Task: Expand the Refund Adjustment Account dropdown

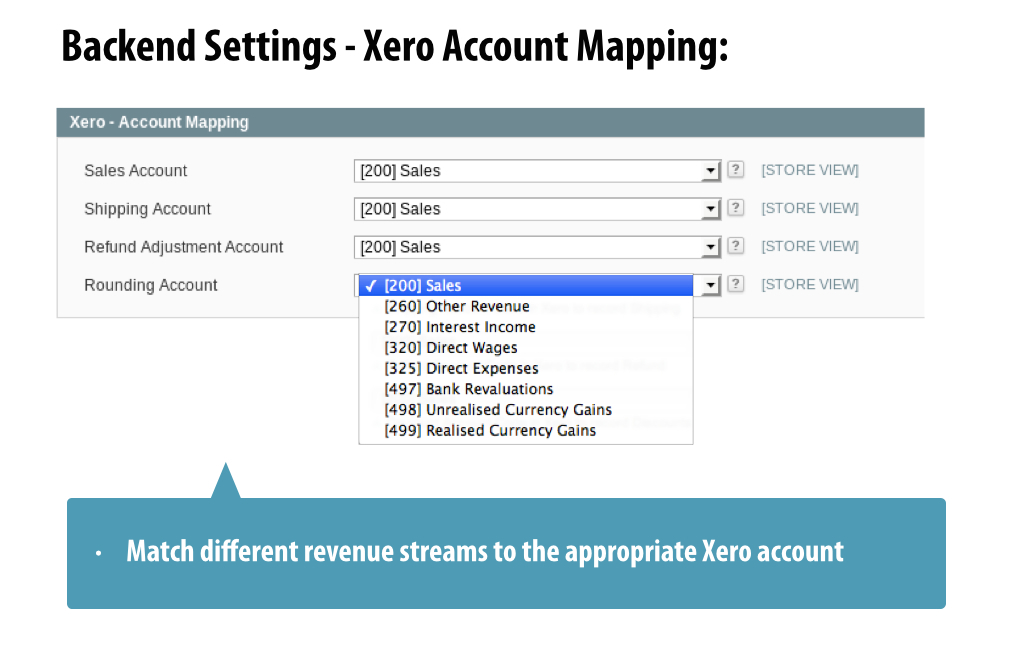Action: click(537, 247)
